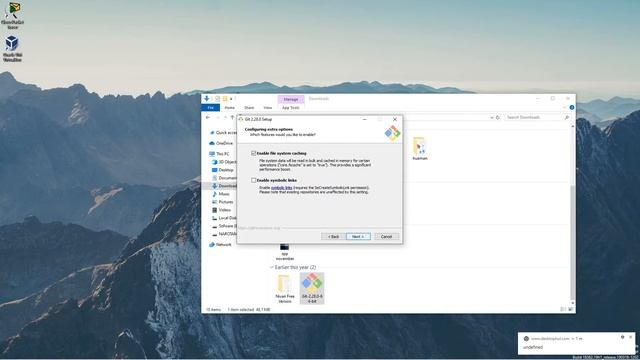Image resolution: width=640 pixels, height=360 pixels.
Task: Open Local Disk in the sidebar
Action: [224, 218]
